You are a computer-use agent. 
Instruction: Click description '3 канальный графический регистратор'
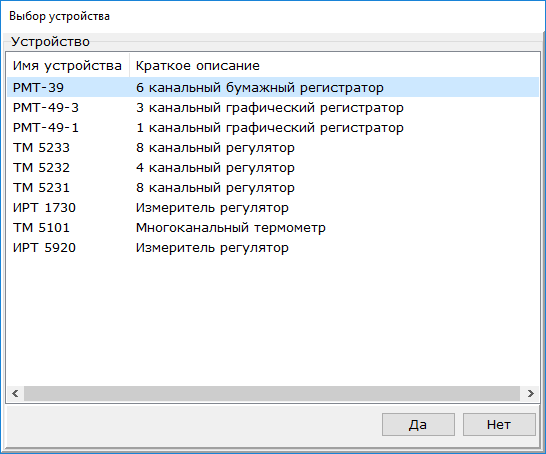tap(270, 108)
